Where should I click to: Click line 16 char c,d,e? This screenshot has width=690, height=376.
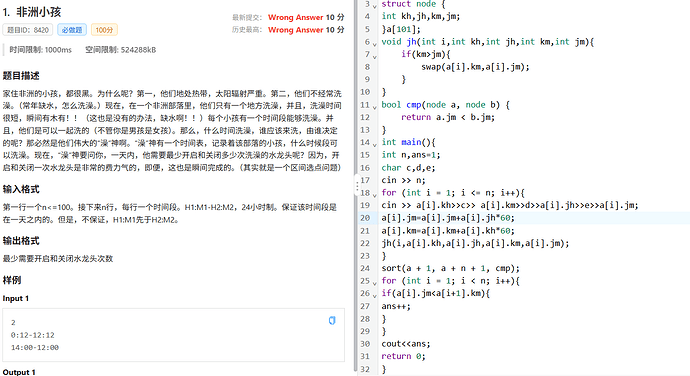[408, 168]
